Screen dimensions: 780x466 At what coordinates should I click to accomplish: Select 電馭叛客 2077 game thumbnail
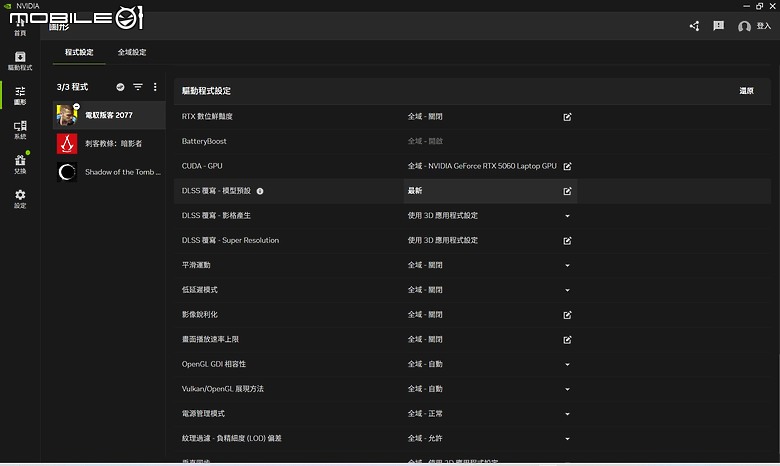tap(67, 115)
